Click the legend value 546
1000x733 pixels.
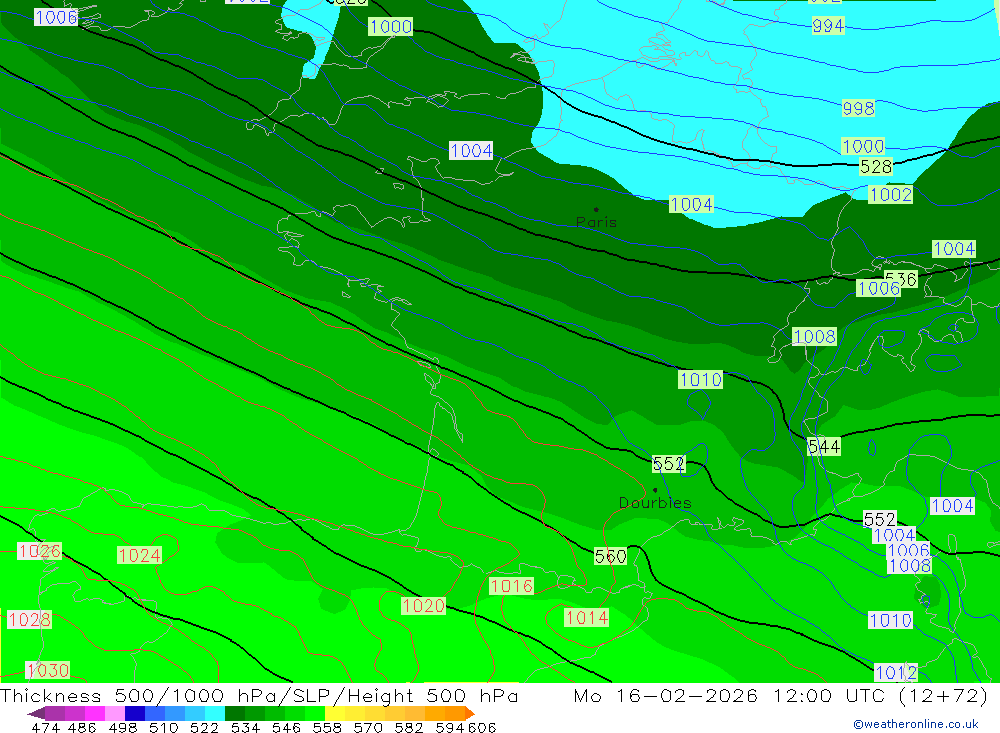(x=286, y=727)
